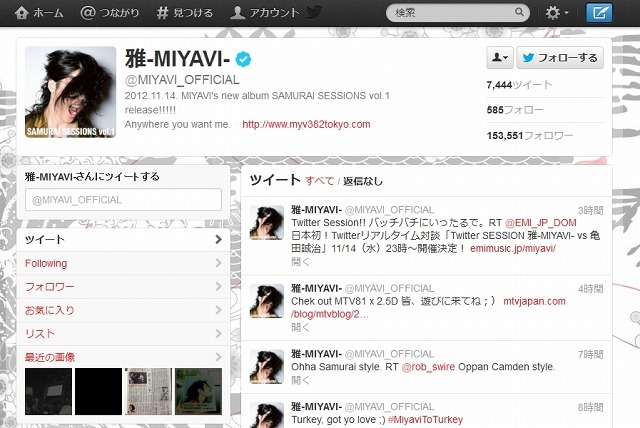The height and width of the screenshot is (428, 640).
Task: Click the 4時間 timestamp
Action: coord(590,289)
